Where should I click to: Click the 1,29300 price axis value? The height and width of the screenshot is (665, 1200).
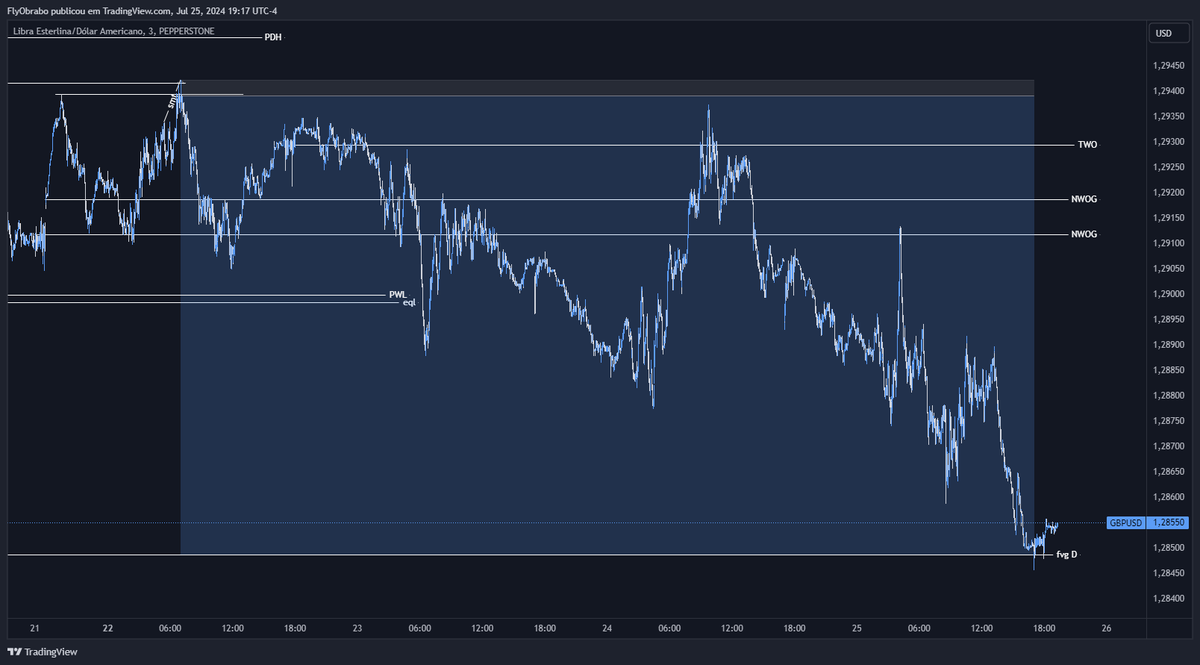pos(1167,142)
